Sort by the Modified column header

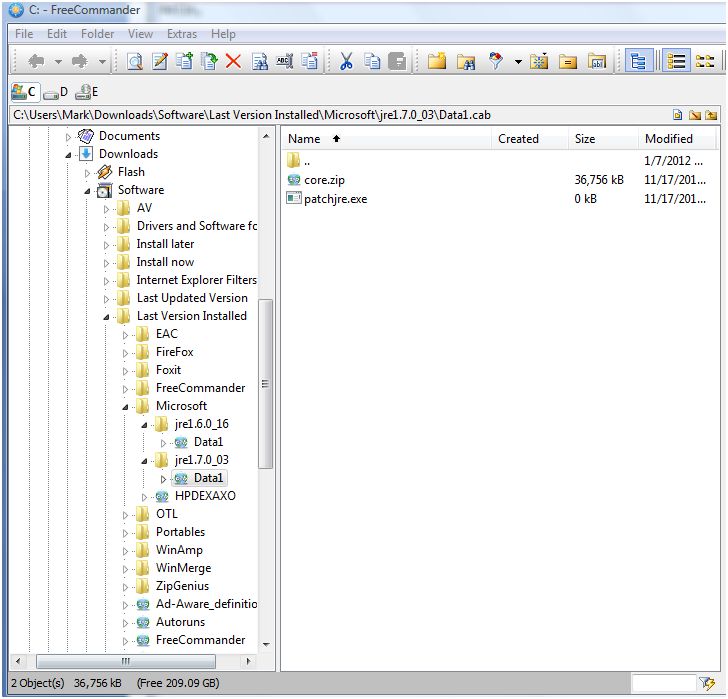[x=677, y=139]
